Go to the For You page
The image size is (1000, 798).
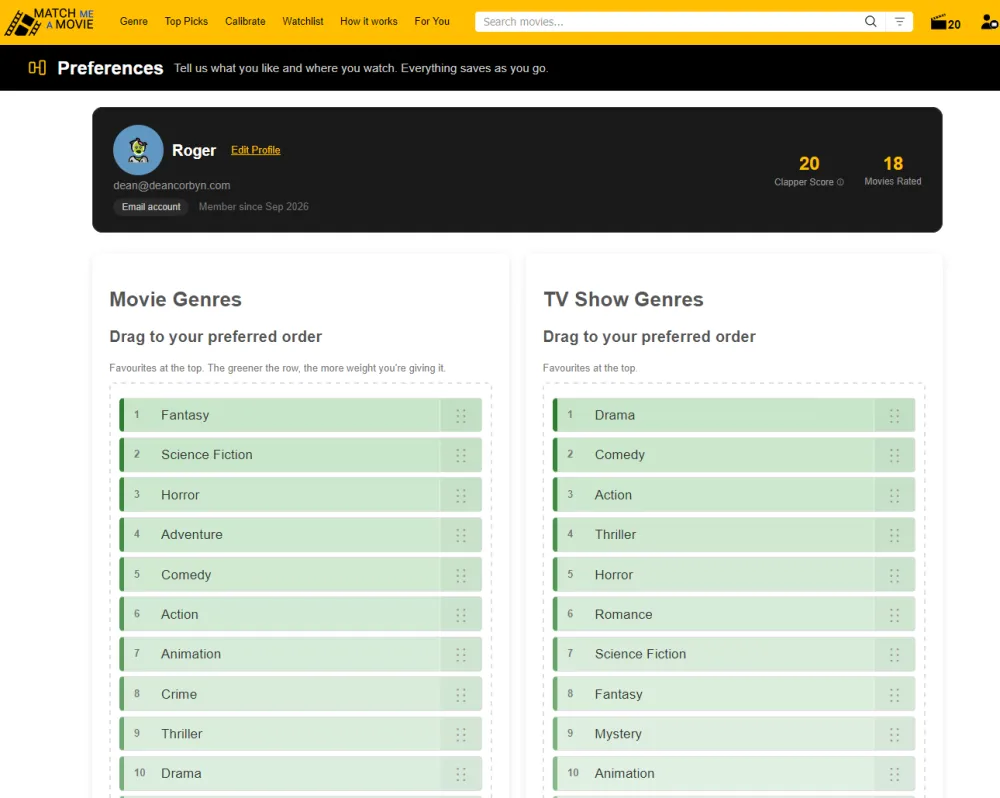pyautogui.click(x=432, y=22)
